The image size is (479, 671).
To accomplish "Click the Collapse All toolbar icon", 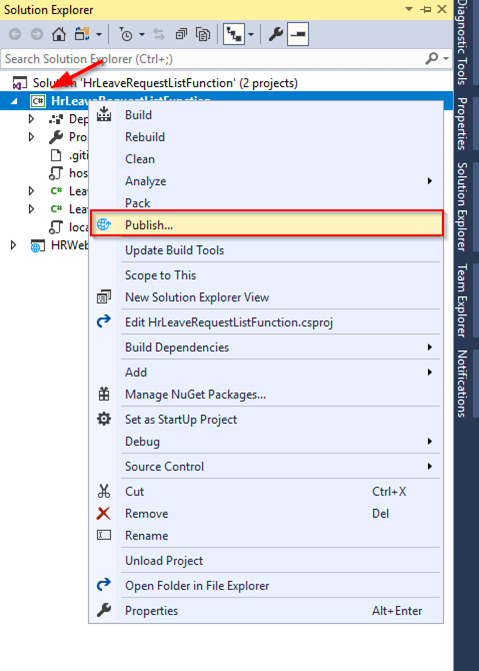I will point(181,34).
